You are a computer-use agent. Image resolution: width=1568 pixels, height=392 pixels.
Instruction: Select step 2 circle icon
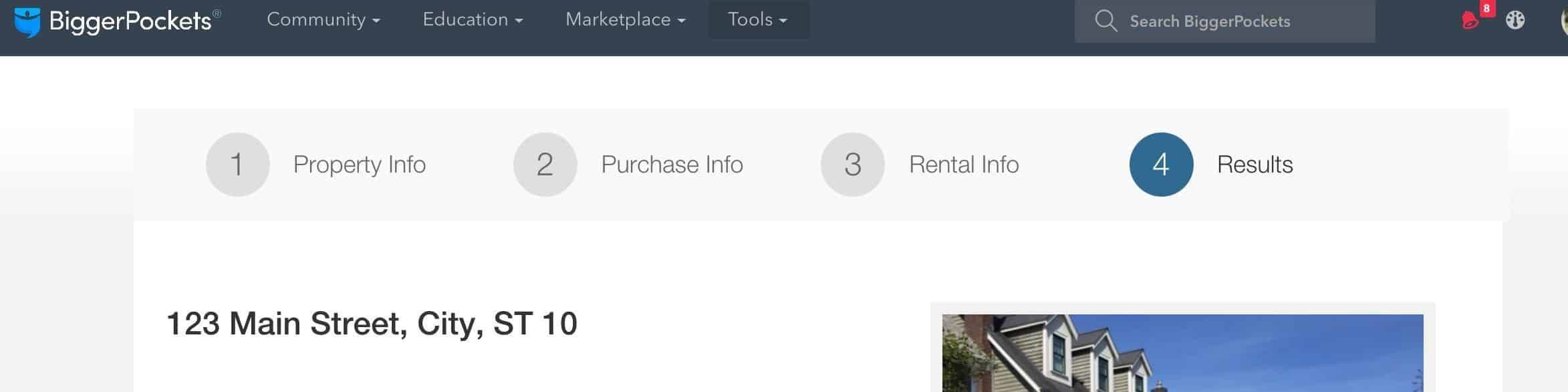[545, 165]
